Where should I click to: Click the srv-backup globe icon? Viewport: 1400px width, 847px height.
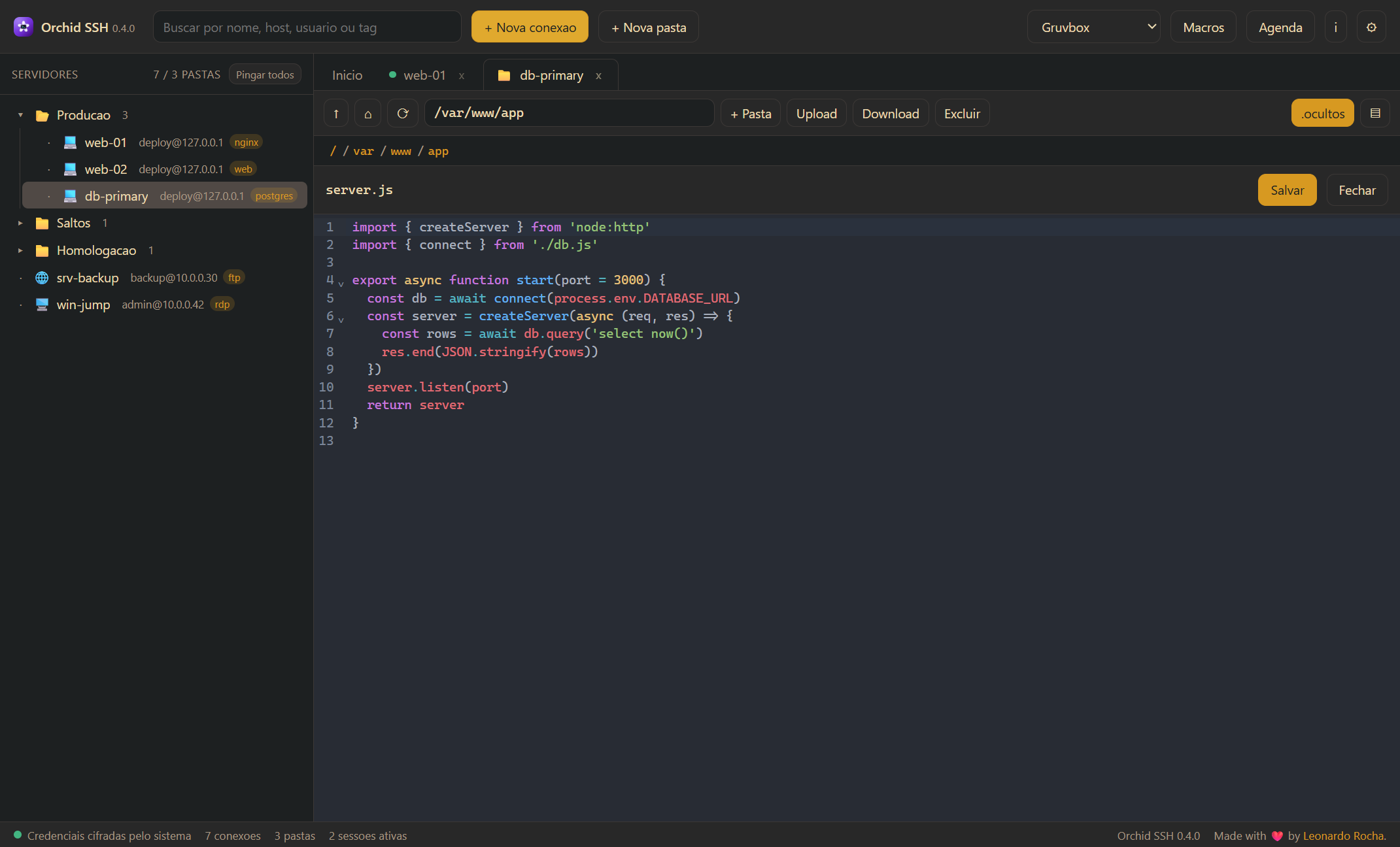click(x=42, y=277)
